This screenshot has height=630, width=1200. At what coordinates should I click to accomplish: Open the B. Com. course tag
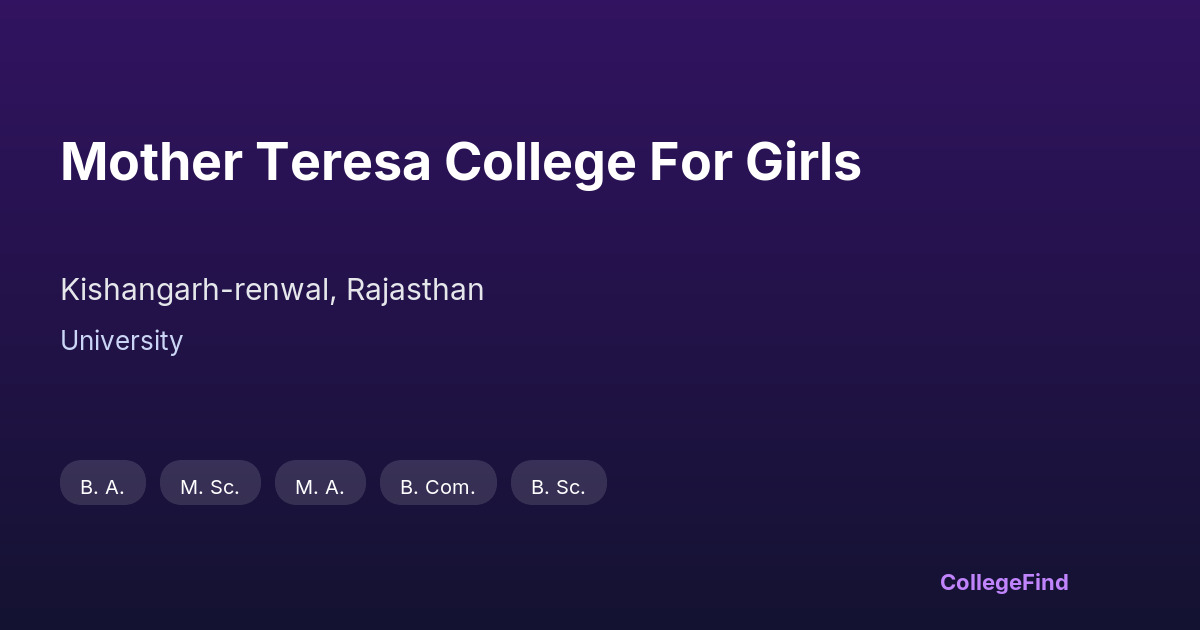coord(438,487)
